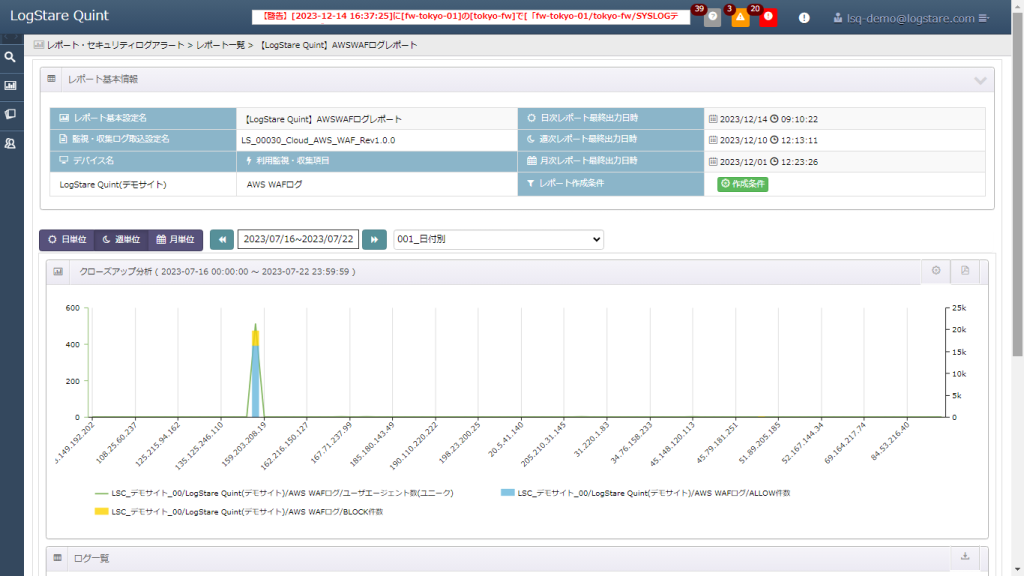This screenshot has height=576, width=1024.
Task: Toggle the yellow BLOCK件数 legend swatch
Action: (101, 511)
